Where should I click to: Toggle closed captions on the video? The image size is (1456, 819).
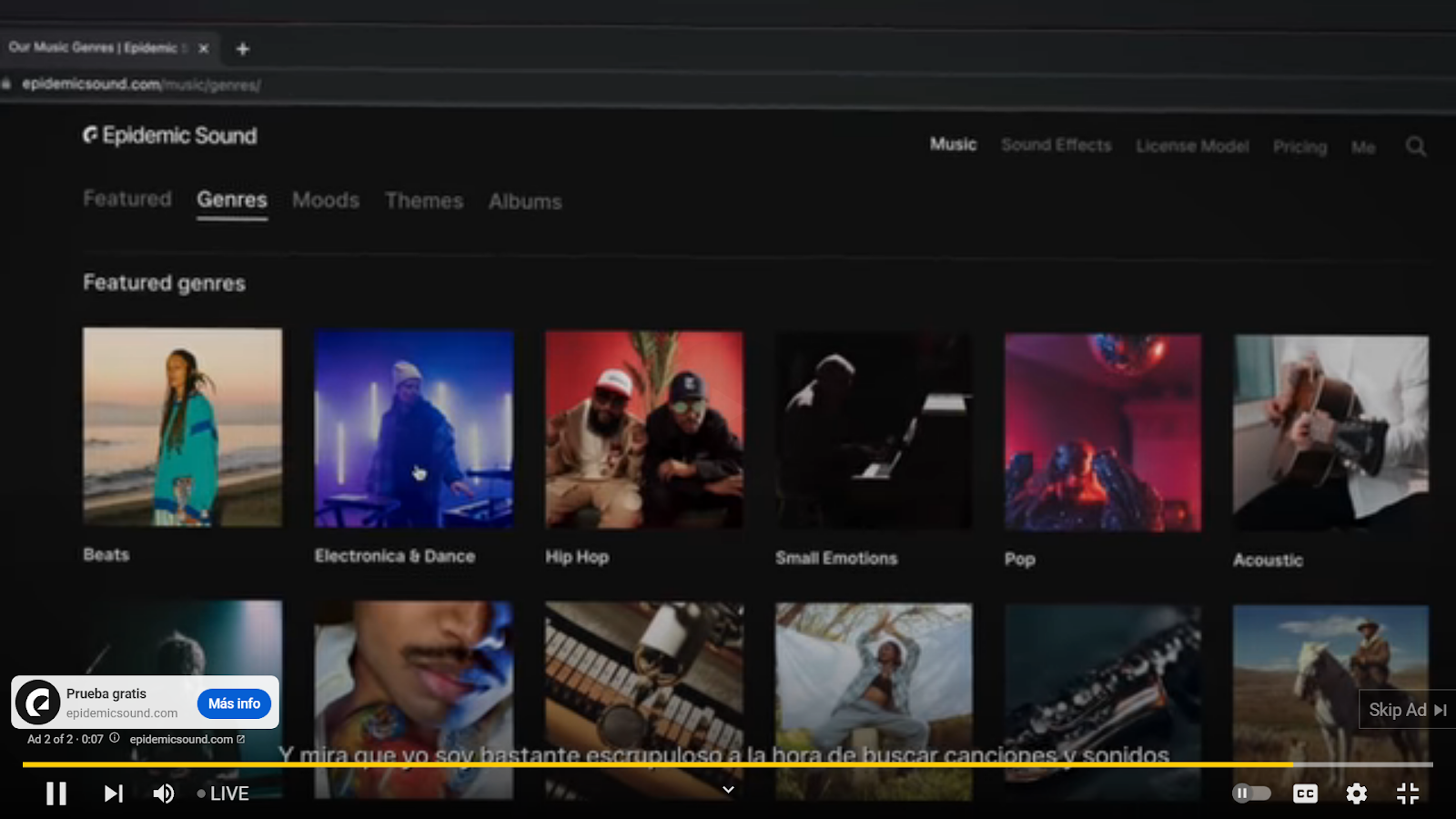(1305, 794)
